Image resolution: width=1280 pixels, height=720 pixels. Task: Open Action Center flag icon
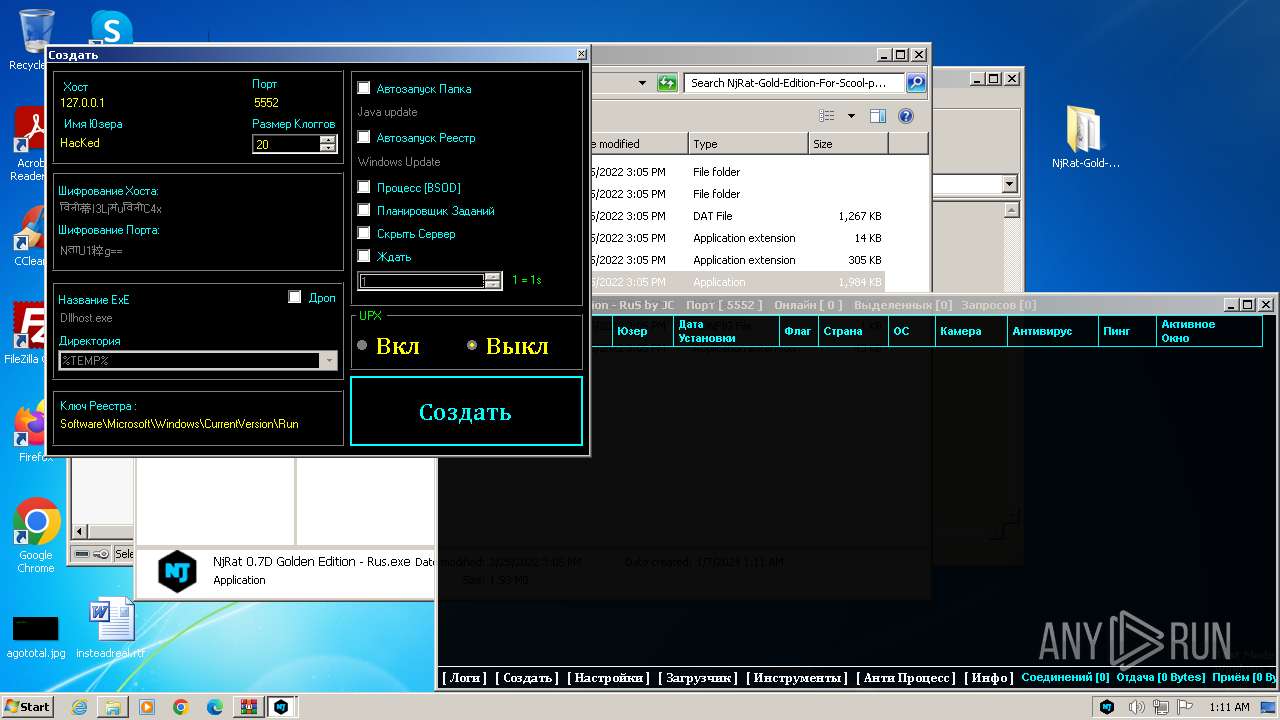click(x=1185, y=707)
